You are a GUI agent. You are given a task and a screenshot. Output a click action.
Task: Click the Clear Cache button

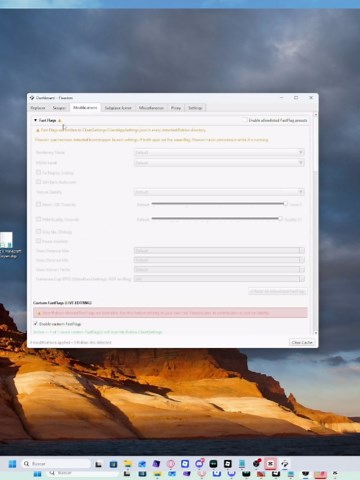coord(302,342)
